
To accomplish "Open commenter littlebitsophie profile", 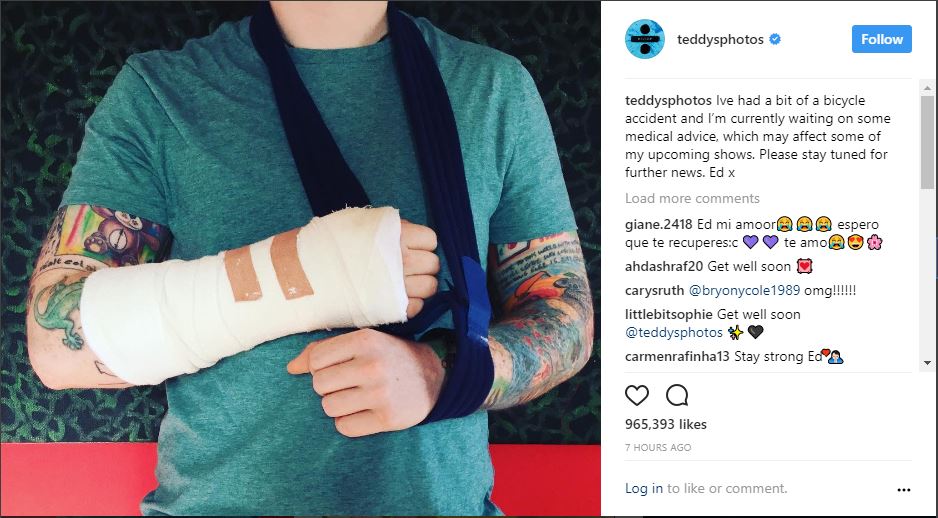I will coord(669,315).
